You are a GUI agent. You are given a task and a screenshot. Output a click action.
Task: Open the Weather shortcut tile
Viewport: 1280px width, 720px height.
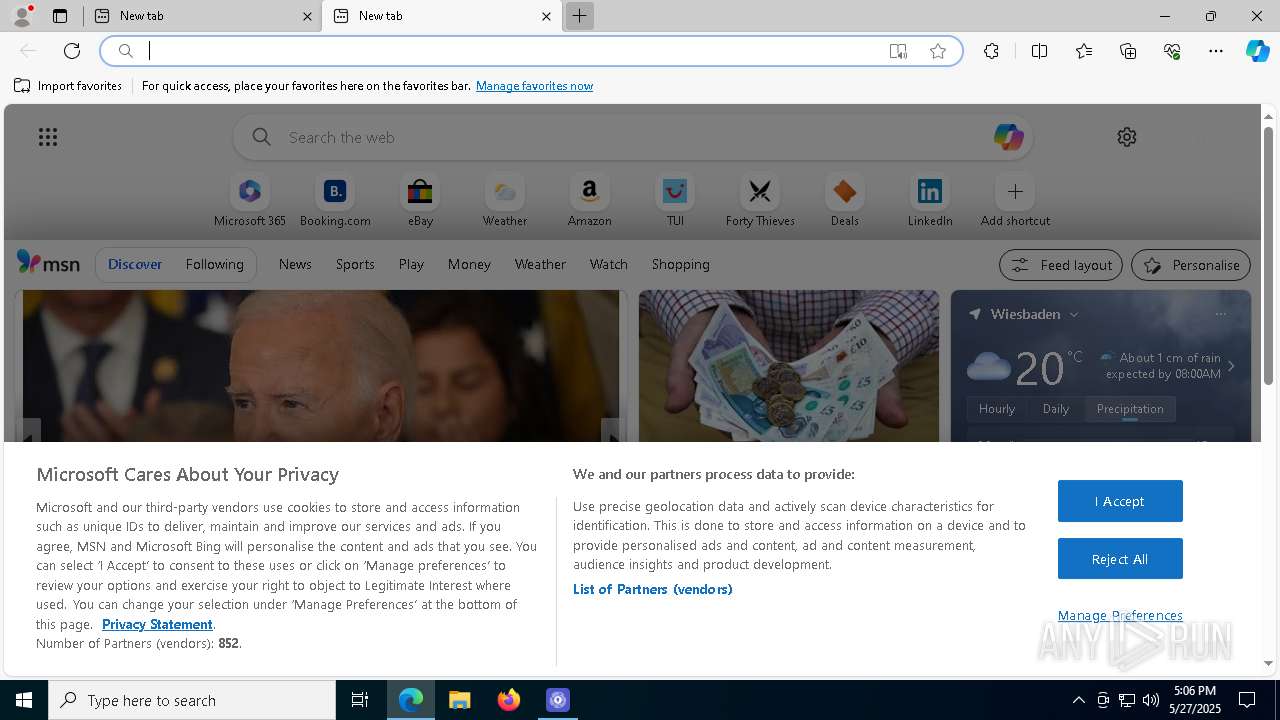[505, 200]
